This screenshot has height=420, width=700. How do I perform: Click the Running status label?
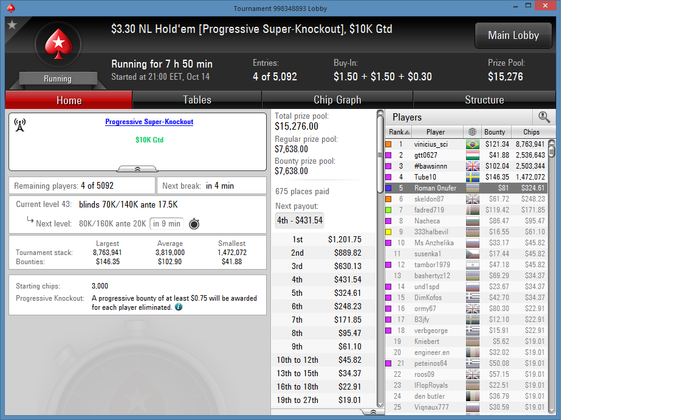pyautogui.click(x=57, y=79)
